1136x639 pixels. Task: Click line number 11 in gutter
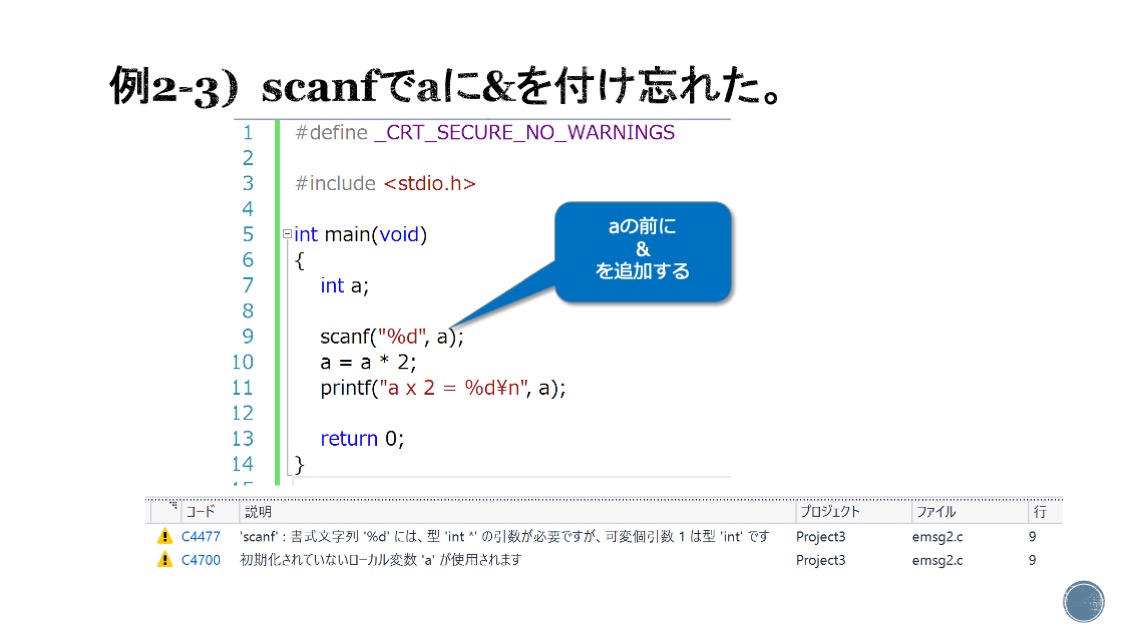click(x=243, y=388)
